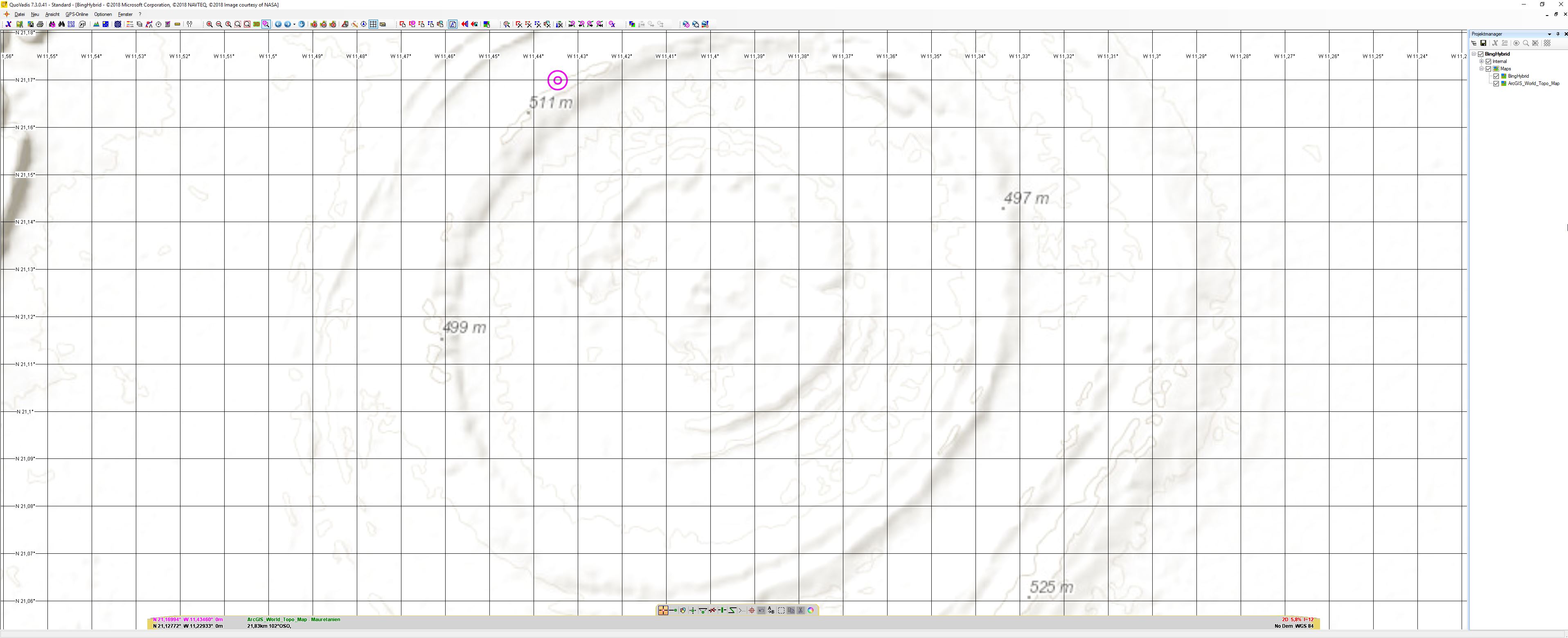The height and width of the screenshot is (638, 1568).
Task: Click the N 21,16994° coordinate readout
Action: [x=167, y=620]
